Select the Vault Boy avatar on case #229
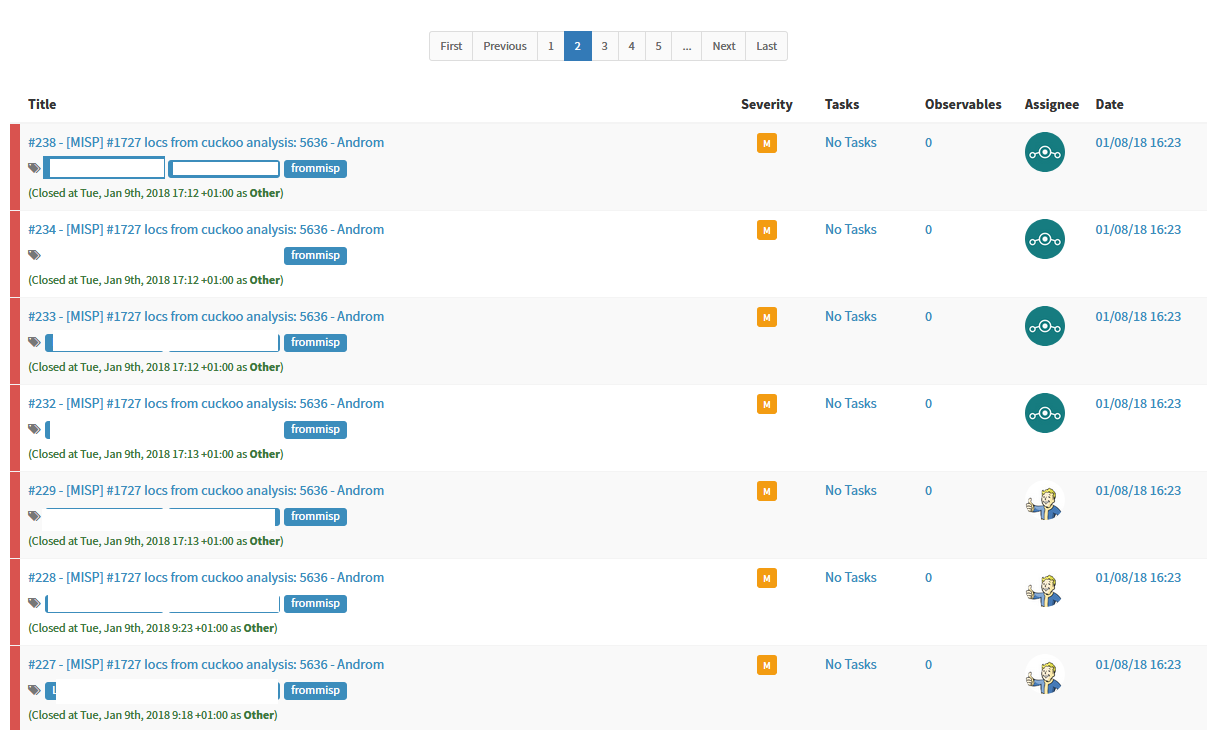 (1044, 502)
